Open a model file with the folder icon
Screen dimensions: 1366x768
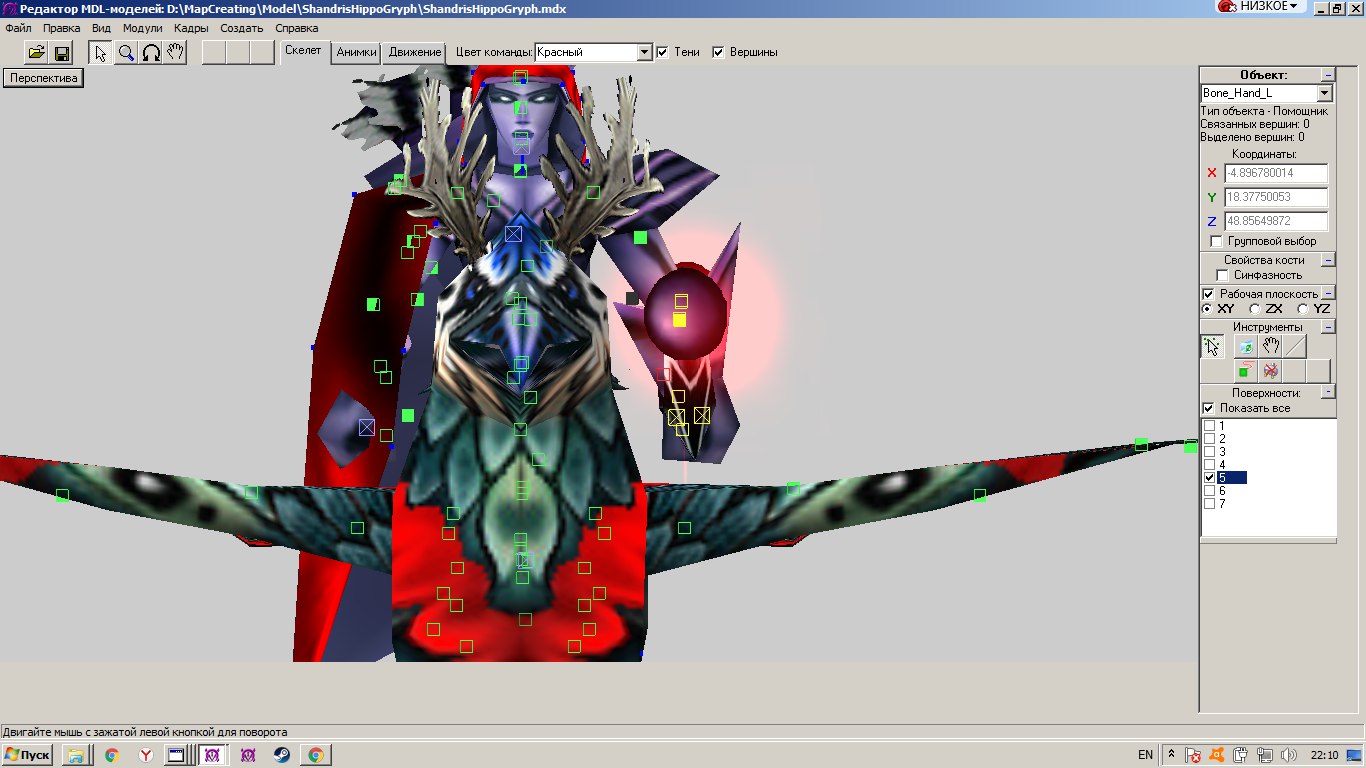coord(36,52)
